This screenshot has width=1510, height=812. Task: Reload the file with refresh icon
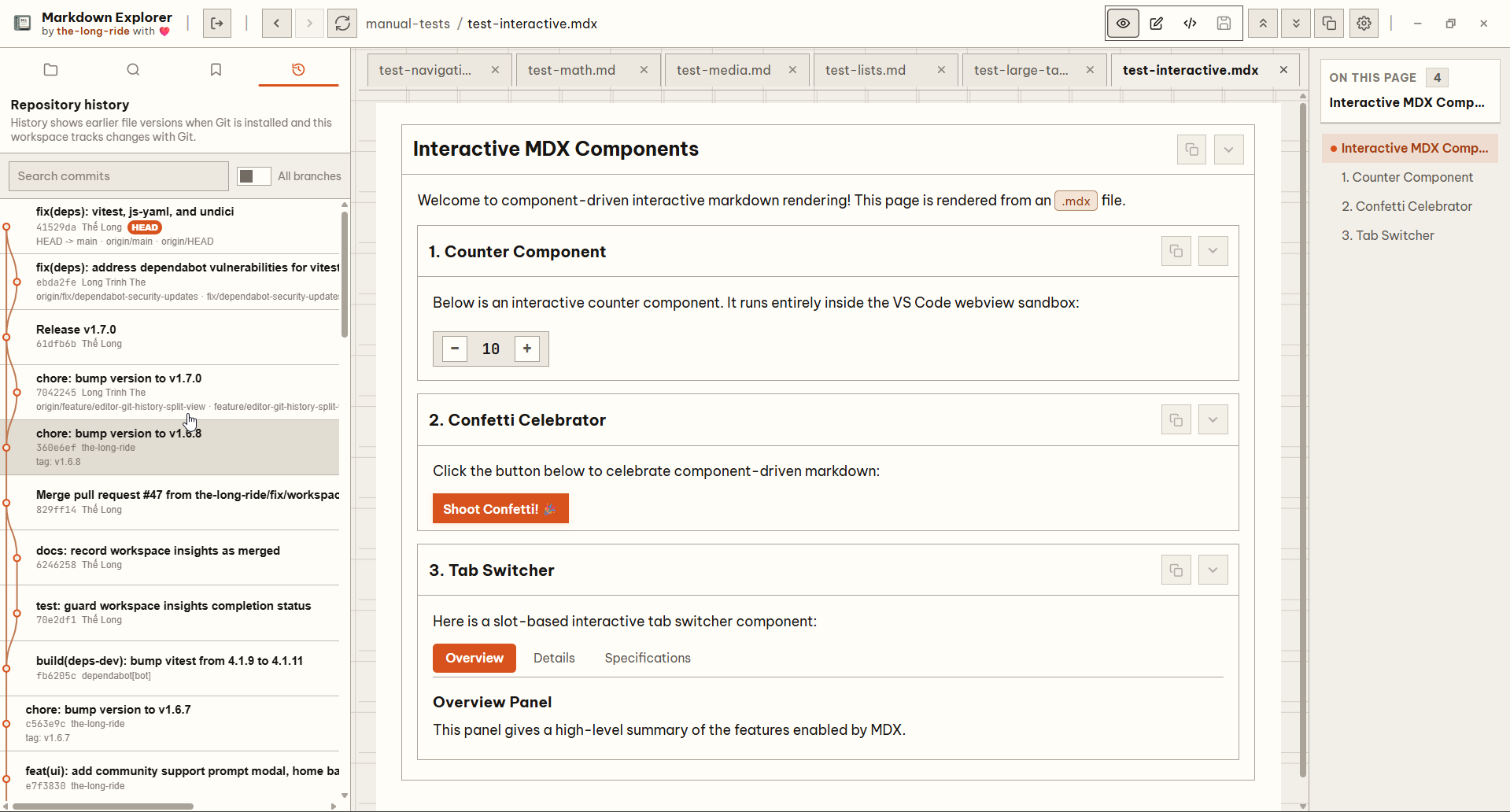click(342, 24)
